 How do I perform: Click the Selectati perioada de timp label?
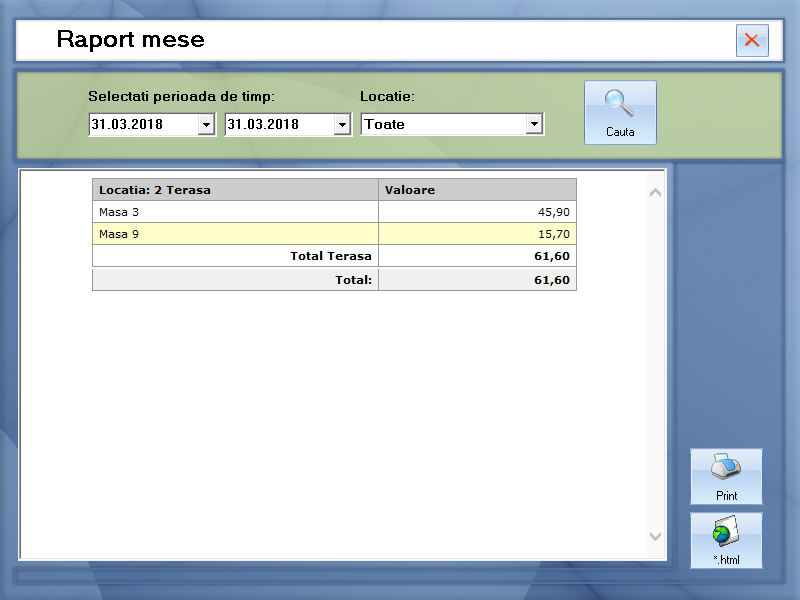click(x=182, y=96)
